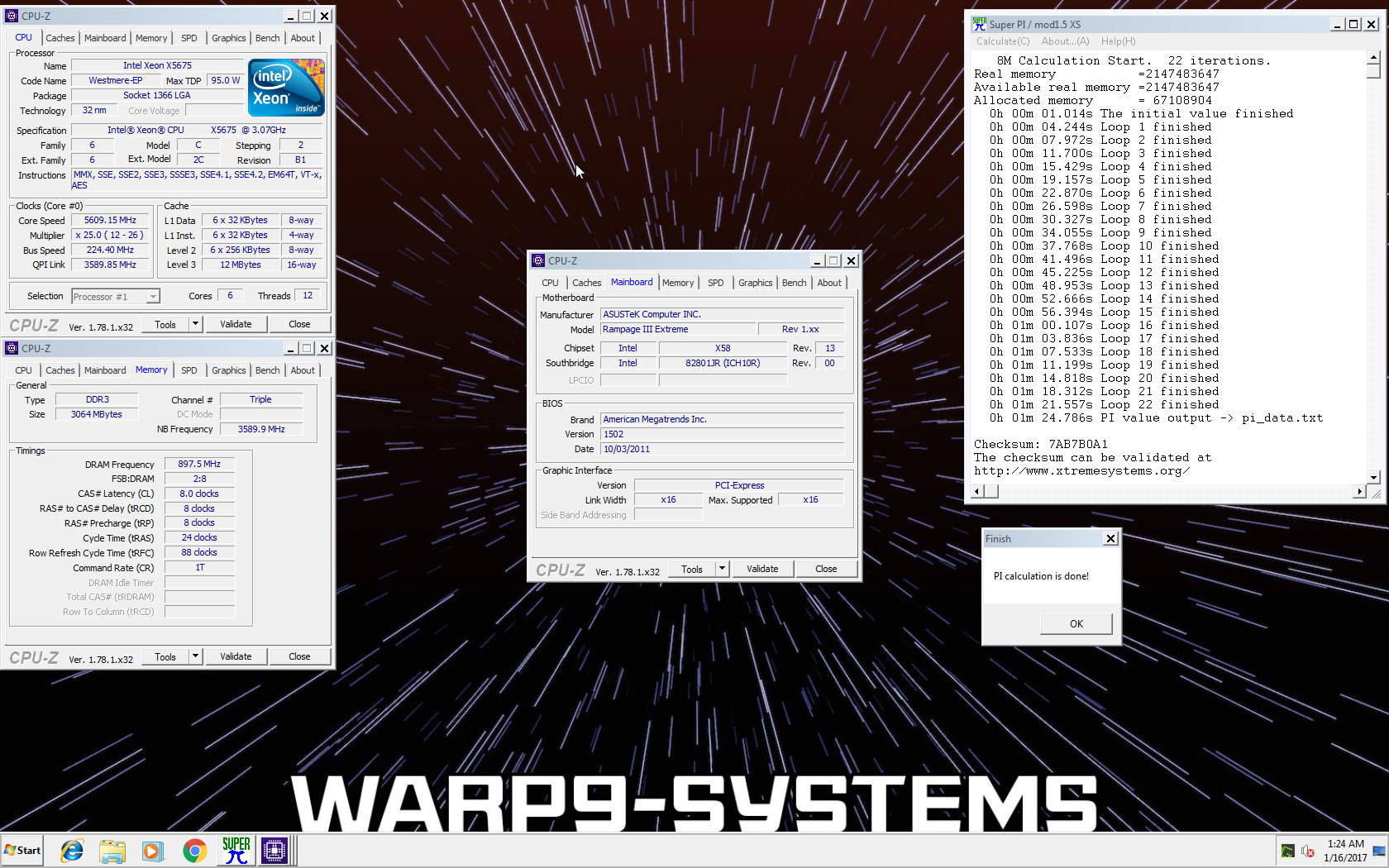Click Super PI horizontal scroll left arrow
The height and width of the screenshot is (868, 1389).
tap(976, 491)
